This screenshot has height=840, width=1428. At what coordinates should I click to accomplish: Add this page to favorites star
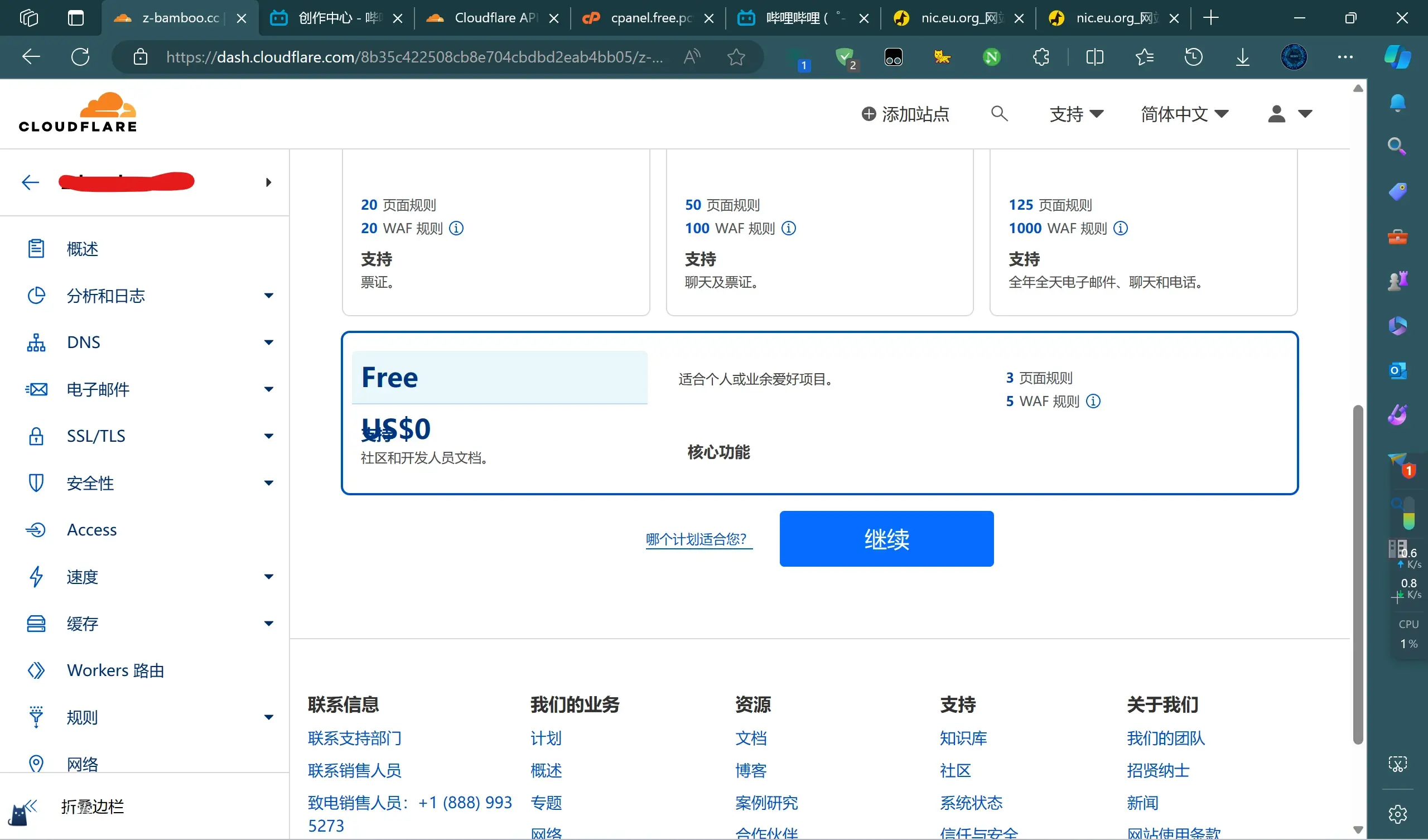[736, 57]
